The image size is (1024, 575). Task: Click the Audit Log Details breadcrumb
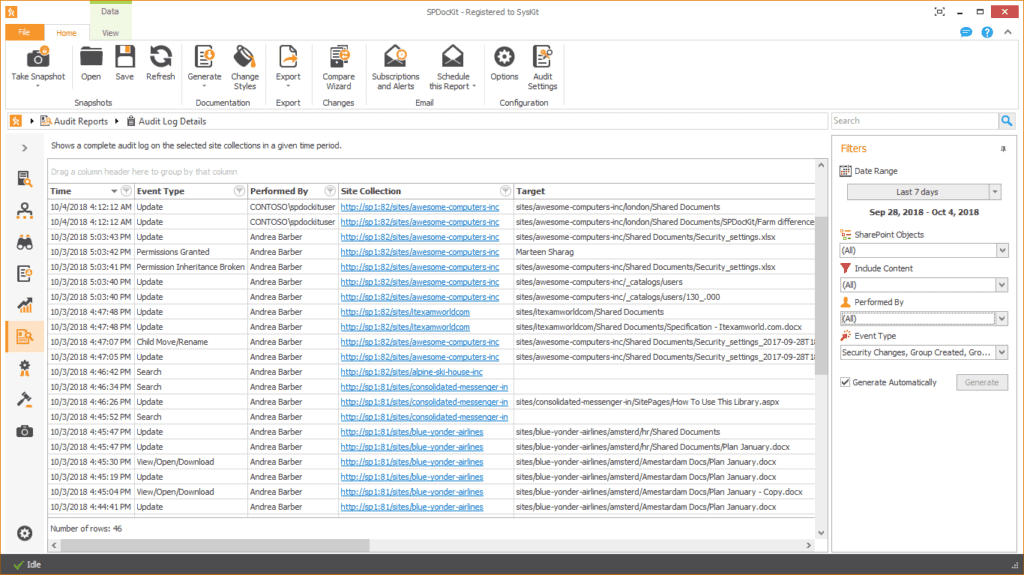tap(166, 121)
